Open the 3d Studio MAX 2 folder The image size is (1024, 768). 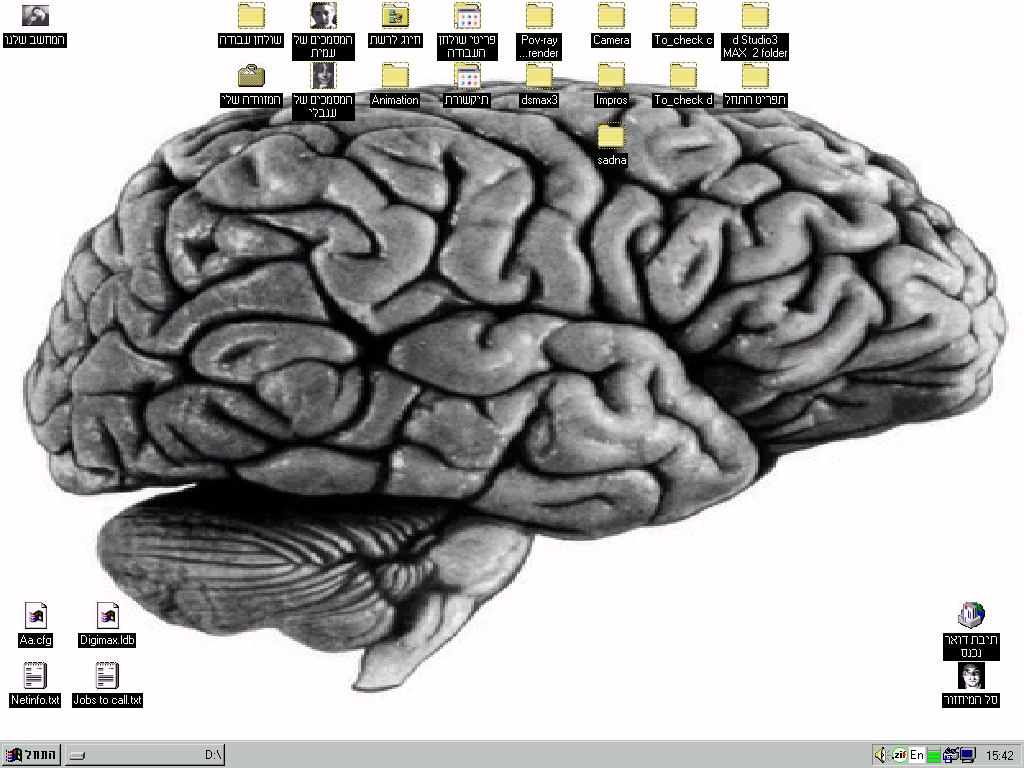(x=755, y=17)
